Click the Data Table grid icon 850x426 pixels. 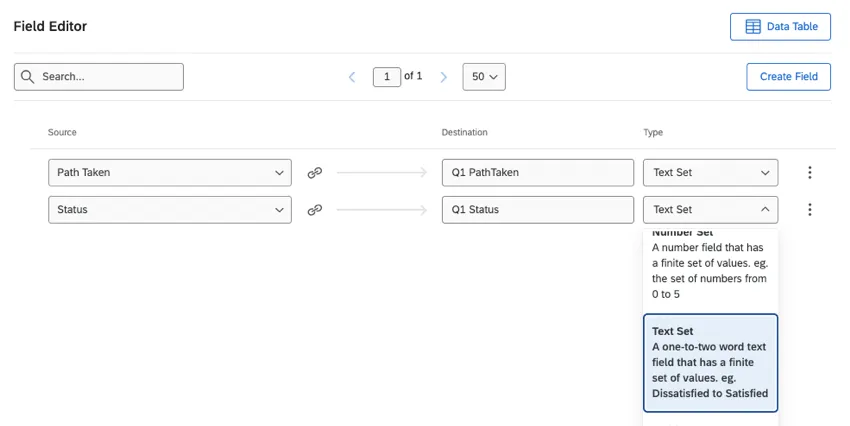pos(753,27)
